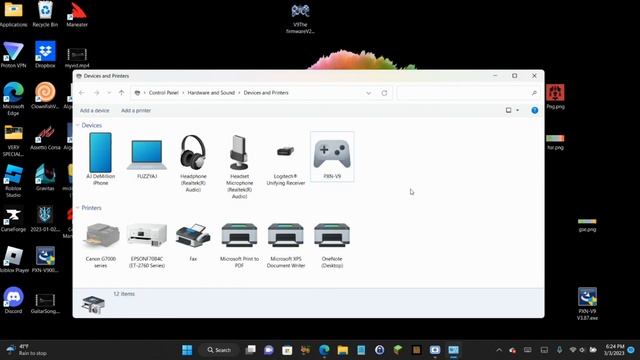Select the Maneater desktop shortcut
This screenshot has height=360, width=640.
click(77, 14)
